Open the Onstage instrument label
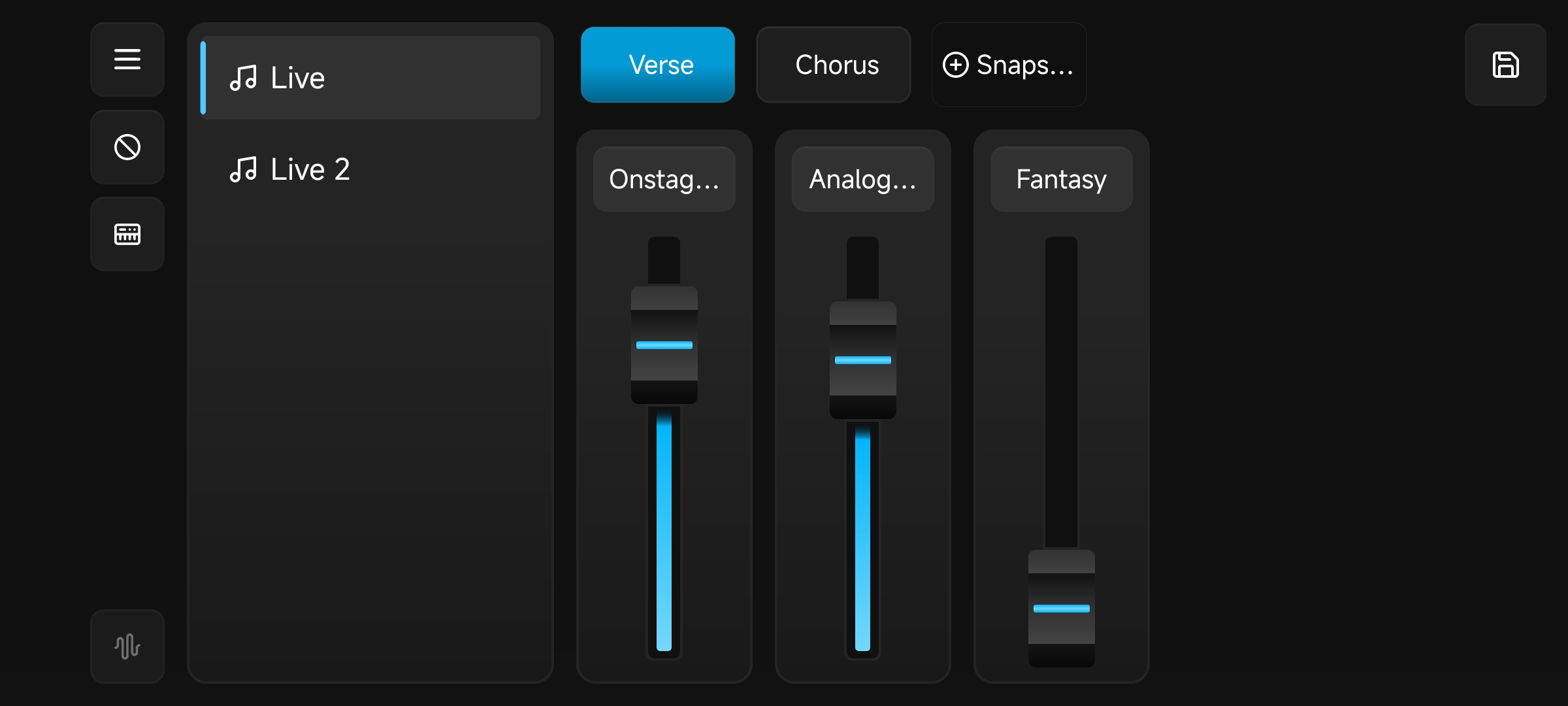 [x=664, y=179]
